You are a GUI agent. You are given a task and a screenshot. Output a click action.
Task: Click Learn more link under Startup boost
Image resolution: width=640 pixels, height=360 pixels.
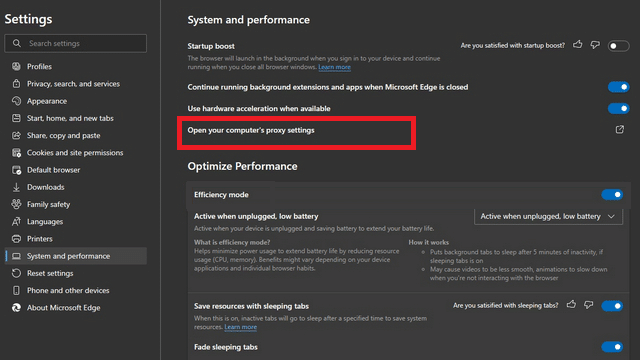point(334,67)
